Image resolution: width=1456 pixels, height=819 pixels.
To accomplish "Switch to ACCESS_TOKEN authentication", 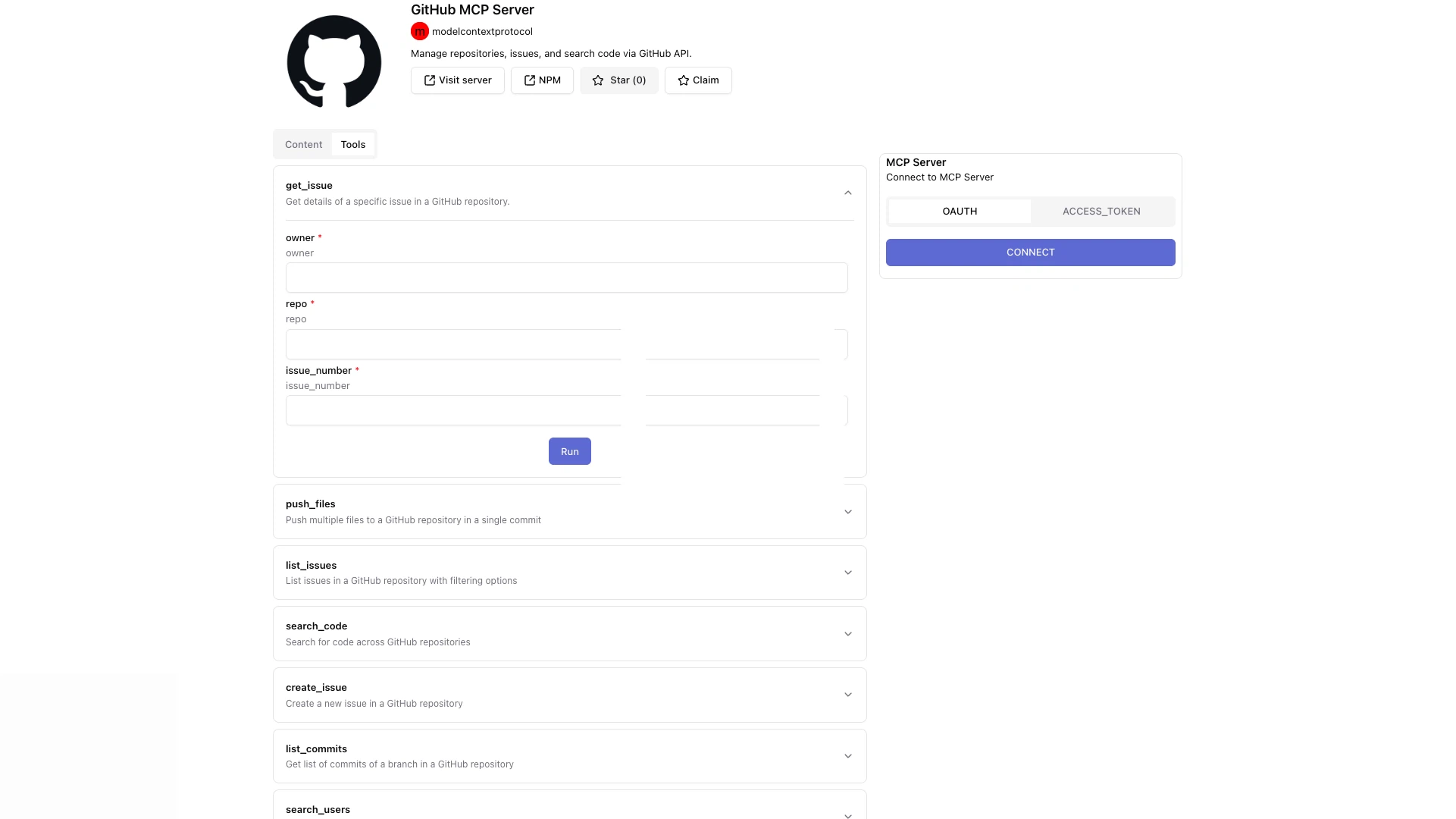I will click(1101, 211).
